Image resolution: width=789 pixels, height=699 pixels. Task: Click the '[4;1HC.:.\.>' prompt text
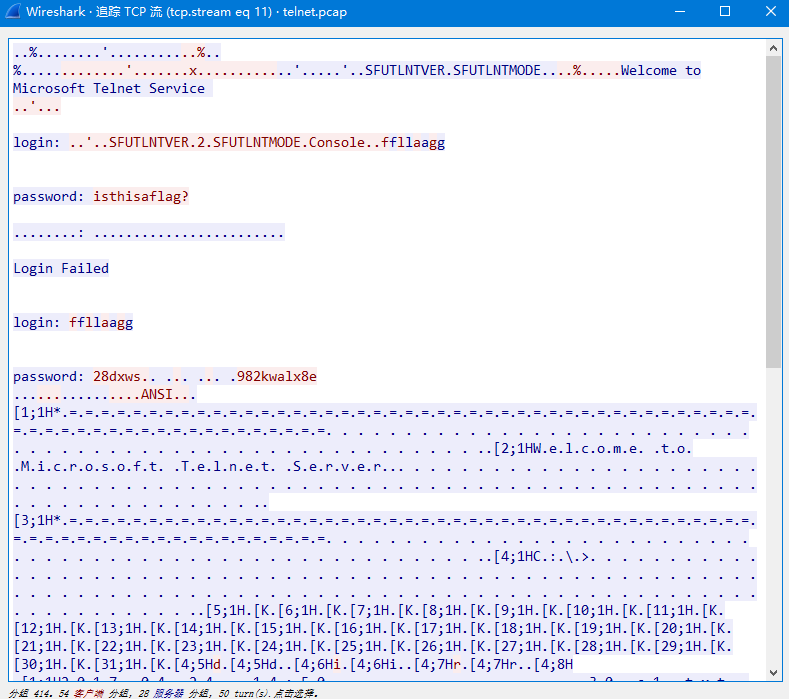[544, 557]
